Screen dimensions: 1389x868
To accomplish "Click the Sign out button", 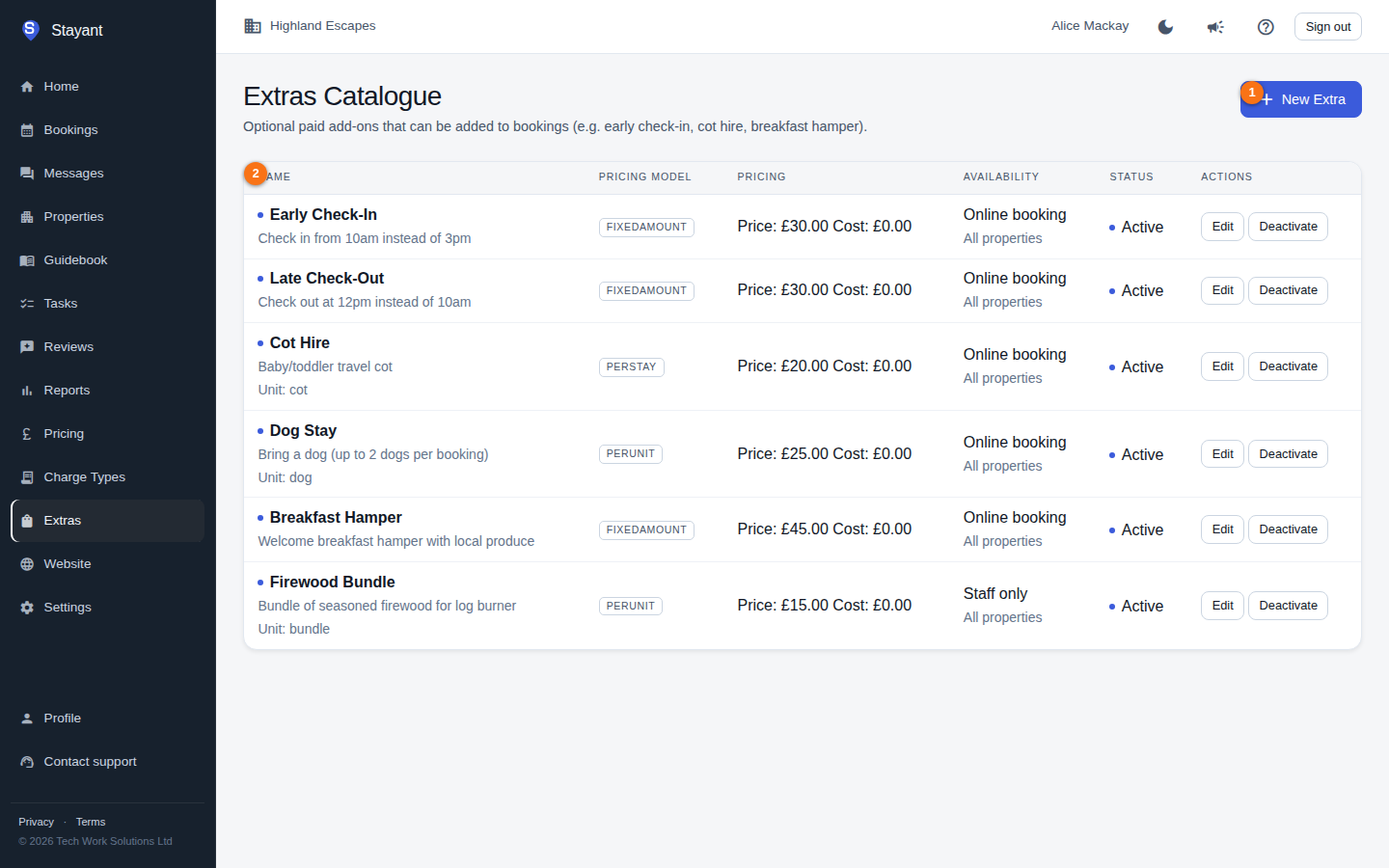I will 1327,27.
